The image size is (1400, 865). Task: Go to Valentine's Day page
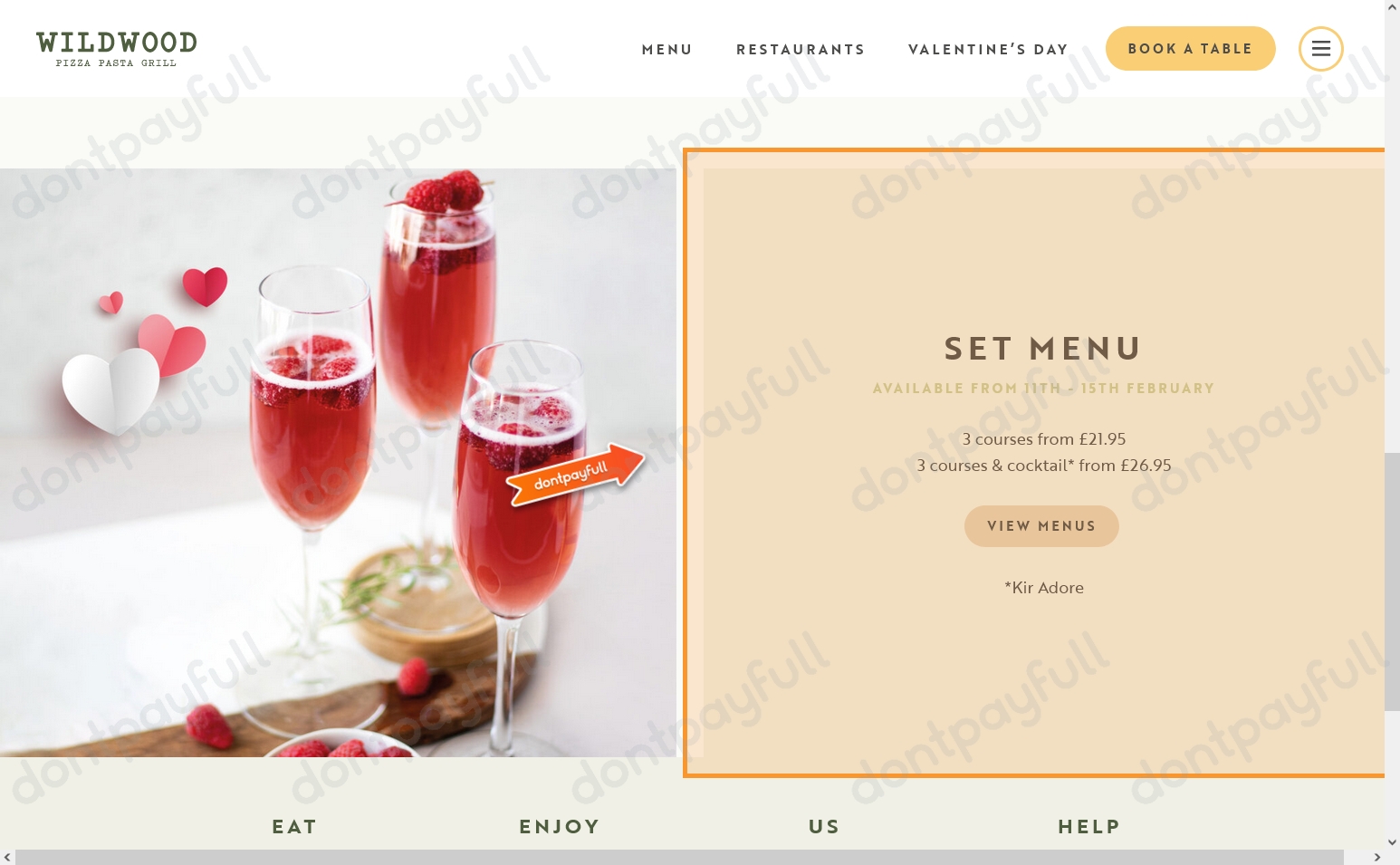[988, 50]
